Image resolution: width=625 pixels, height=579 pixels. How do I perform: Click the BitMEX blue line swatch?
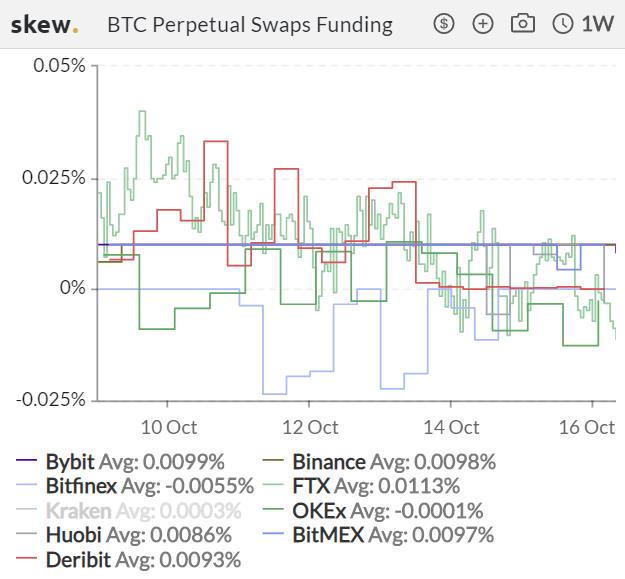(273, 533)
